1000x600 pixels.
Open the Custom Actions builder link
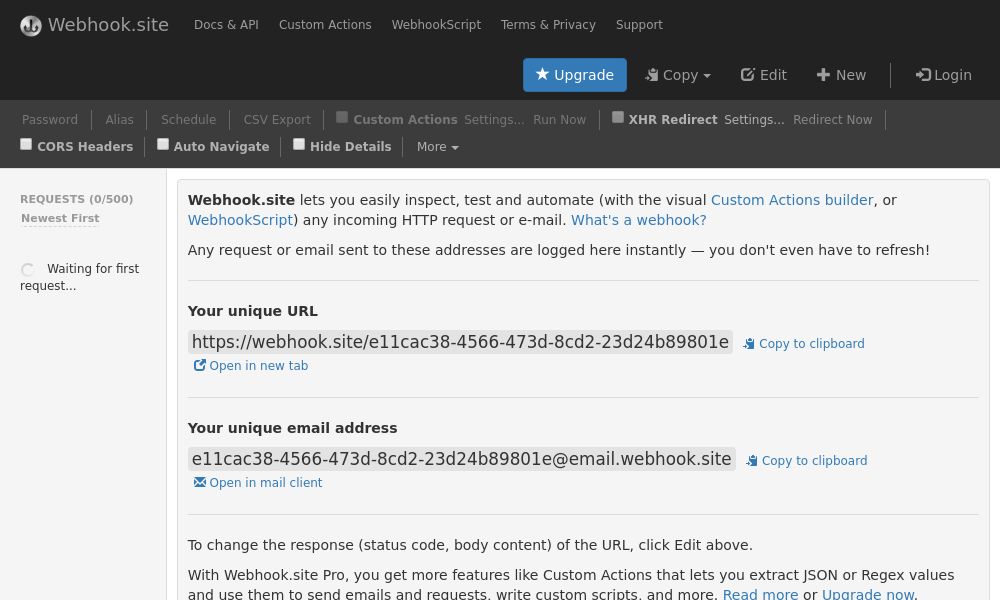[x=791, y=200]
